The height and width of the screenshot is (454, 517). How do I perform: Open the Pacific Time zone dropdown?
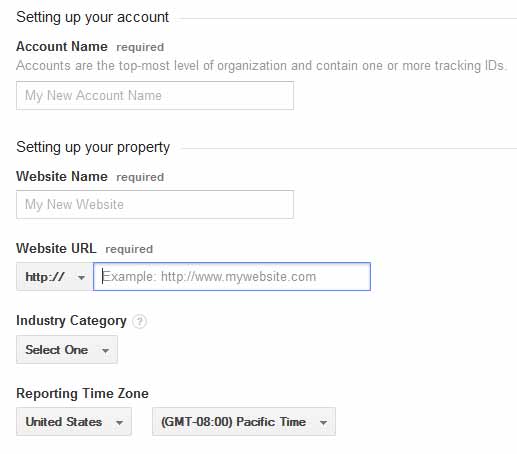pyautogui.click(x=244, y=422)
